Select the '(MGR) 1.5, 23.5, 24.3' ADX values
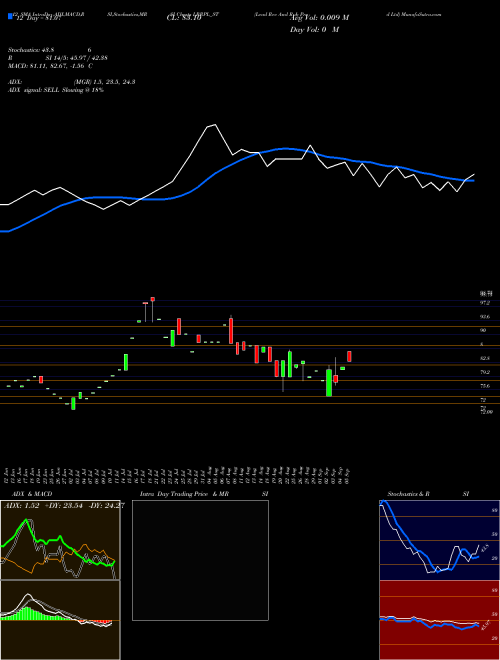Viewport: 500px width, 660px height. [104, 82]
